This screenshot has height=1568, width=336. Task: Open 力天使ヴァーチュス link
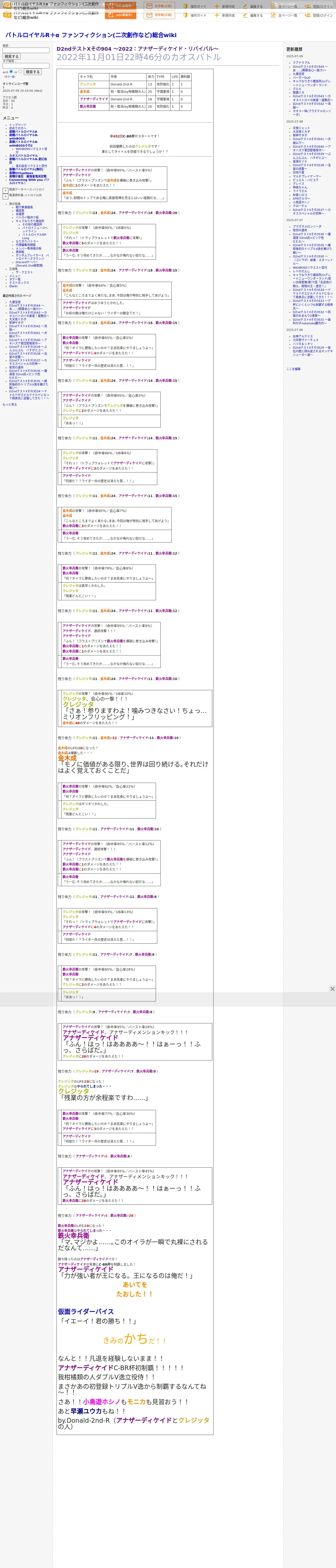click(305, 340)
